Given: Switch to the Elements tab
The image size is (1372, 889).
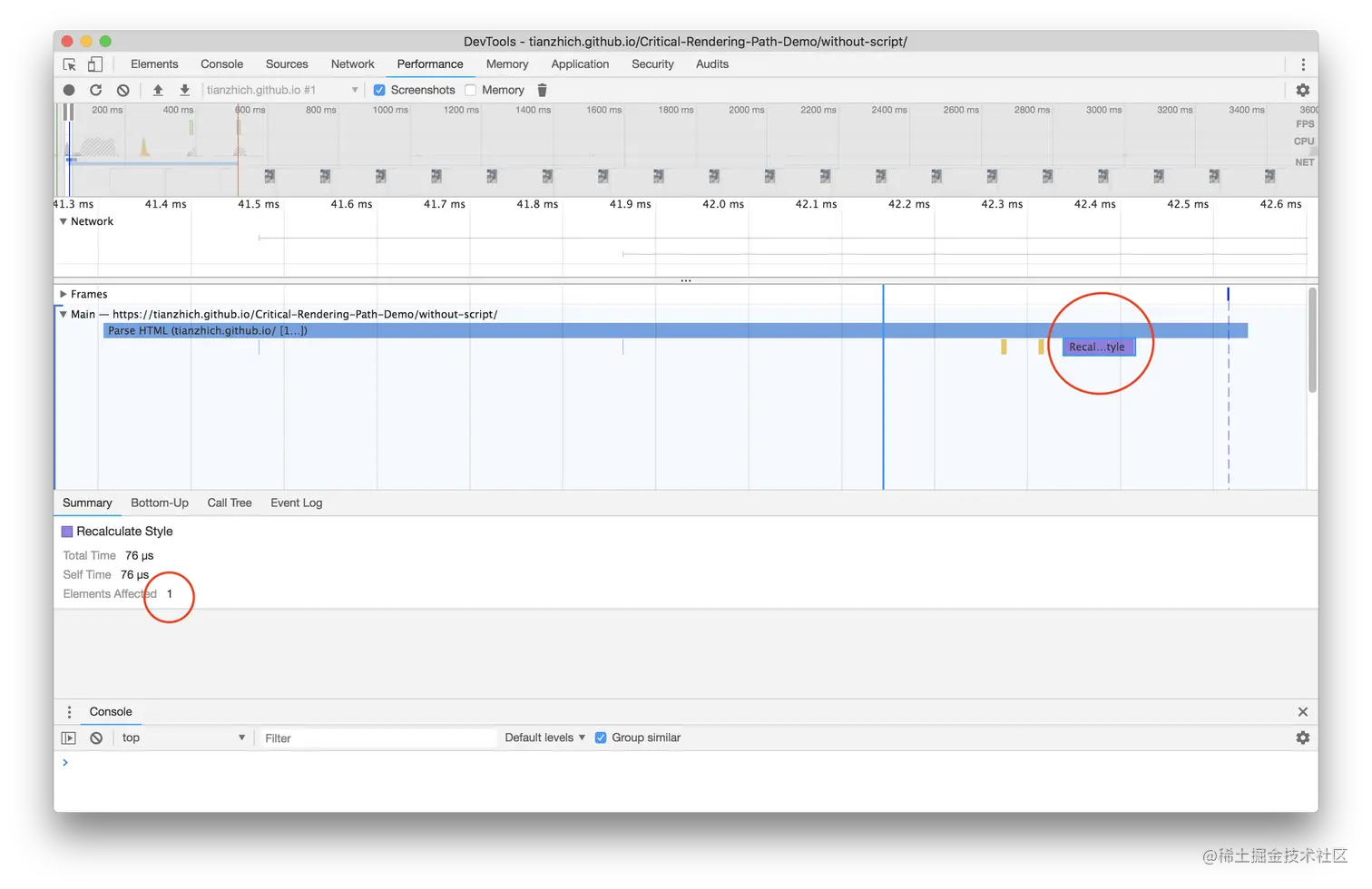Looking at the screenshot, I should point(154,64).
